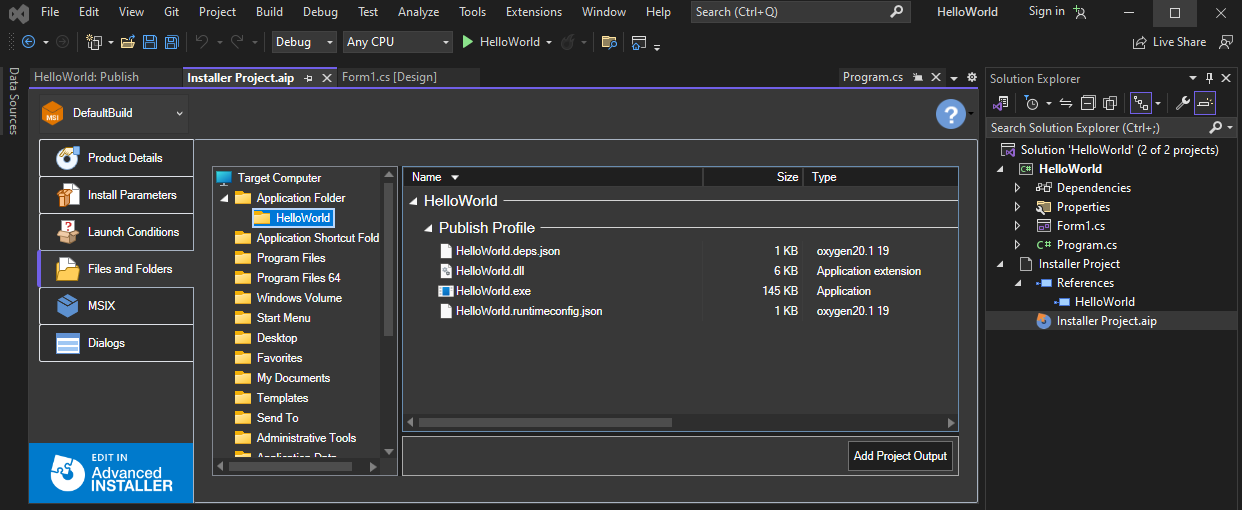Expand Form1.cs in Solution Explorer
1242x510 pixels.
(x=1018, y=226)
